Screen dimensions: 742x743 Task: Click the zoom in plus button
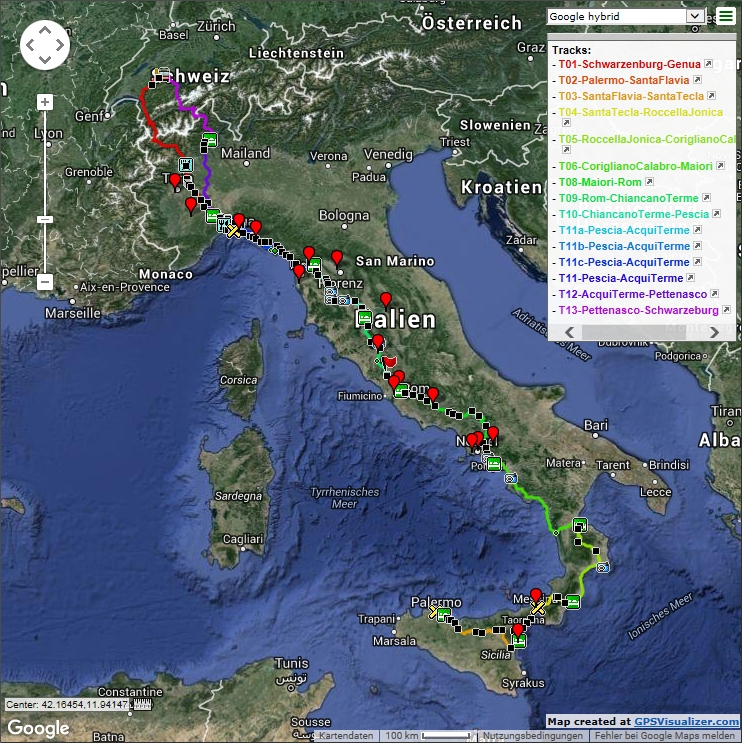tap(45, 102)
